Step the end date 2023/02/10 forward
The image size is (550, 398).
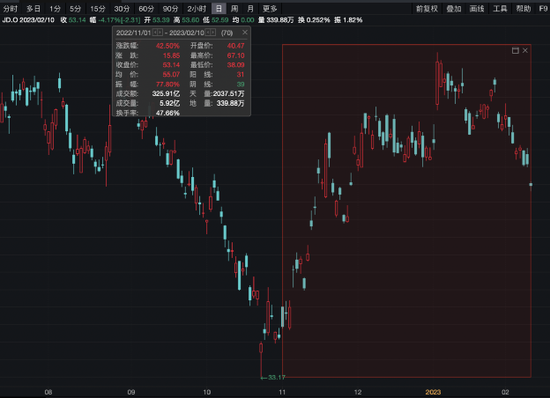pyautogui.click(x=213, y=32)
